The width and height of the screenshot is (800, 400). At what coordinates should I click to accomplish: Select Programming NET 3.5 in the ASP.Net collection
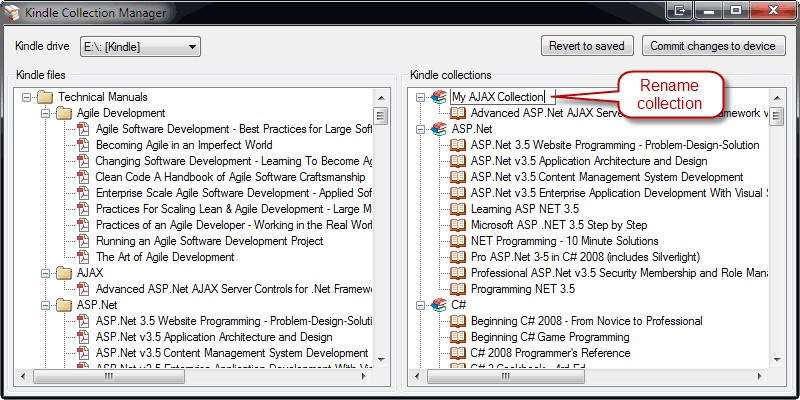coord(523,289)
